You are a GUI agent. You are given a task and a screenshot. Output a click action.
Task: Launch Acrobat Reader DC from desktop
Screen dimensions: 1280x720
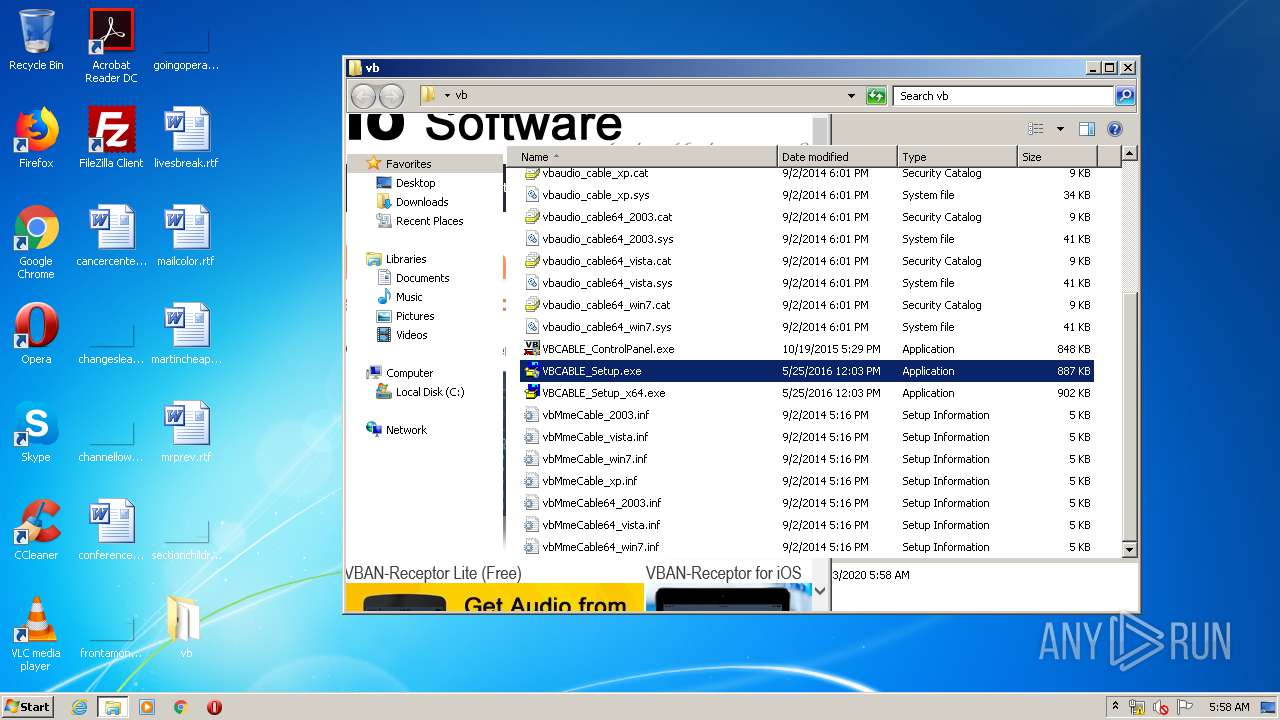(x=111, y=46)
